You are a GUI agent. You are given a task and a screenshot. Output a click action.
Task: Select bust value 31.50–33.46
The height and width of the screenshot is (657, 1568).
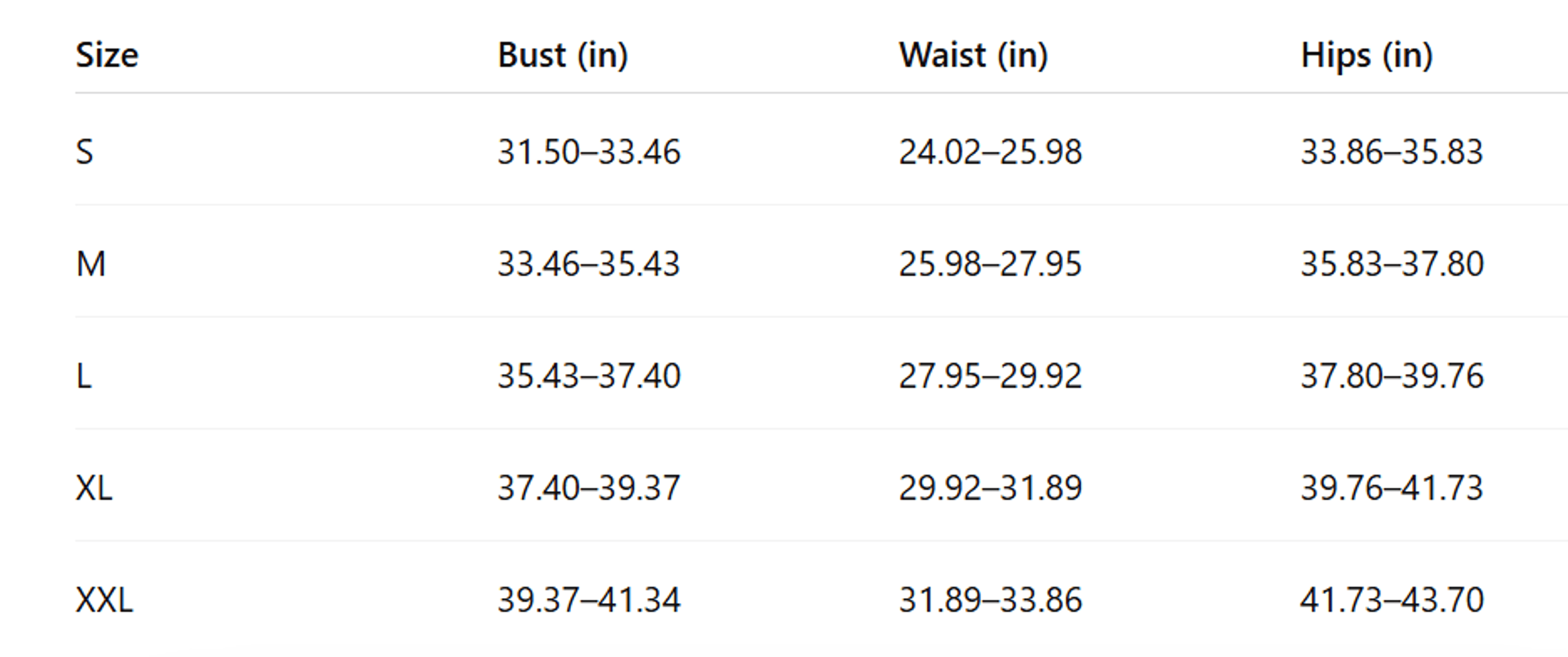click(x=588, y=152)
